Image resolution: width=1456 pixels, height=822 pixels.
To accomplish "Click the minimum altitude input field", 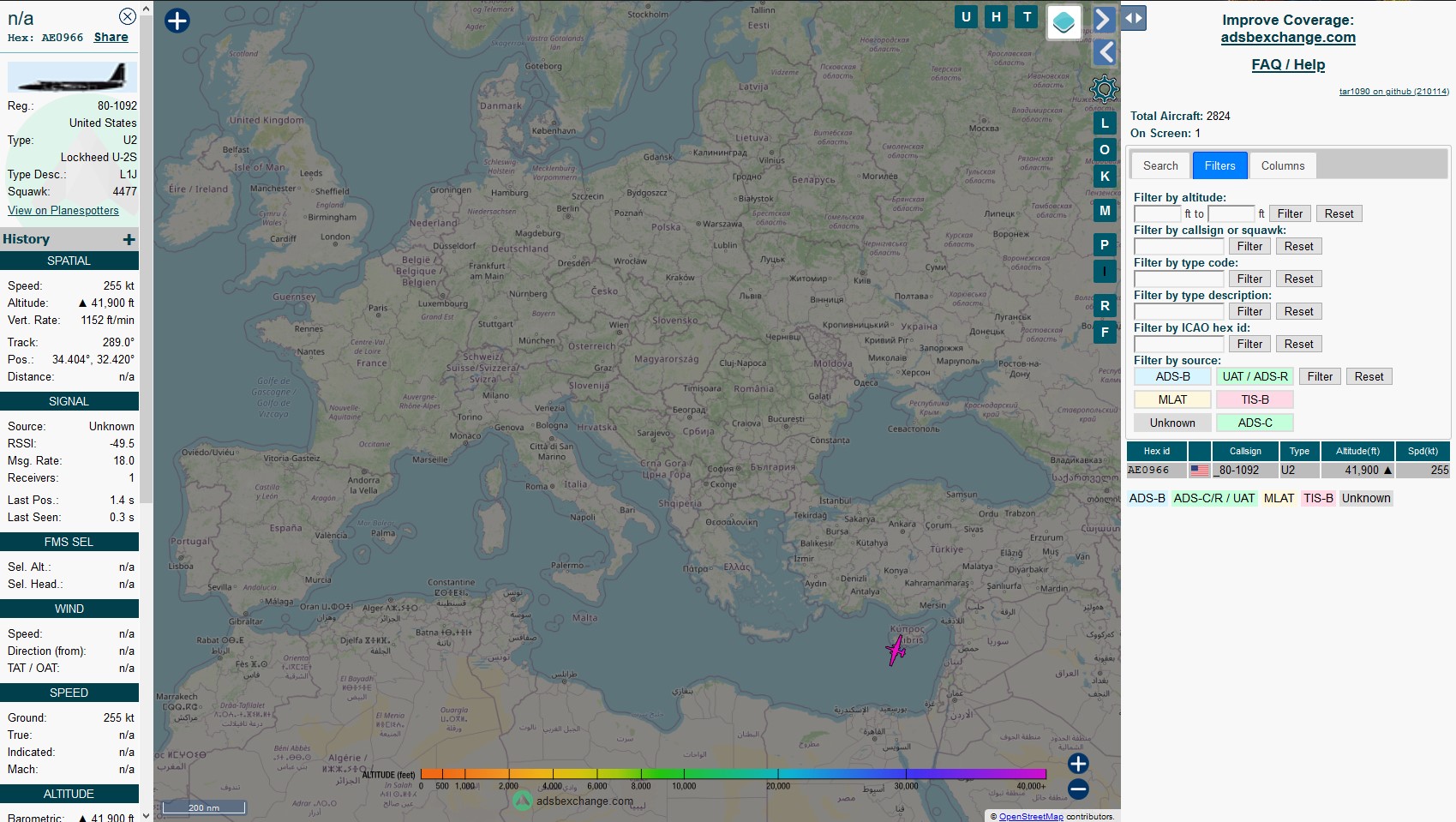I will tap(1158, 213).
